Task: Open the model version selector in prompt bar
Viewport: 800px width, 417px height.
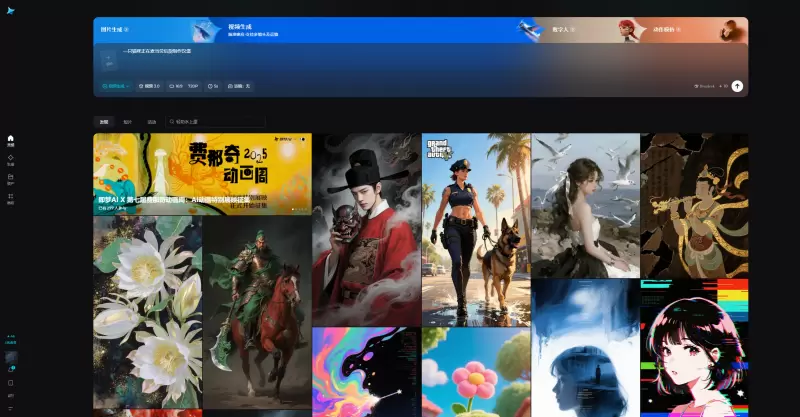Action: coord(149,86)
